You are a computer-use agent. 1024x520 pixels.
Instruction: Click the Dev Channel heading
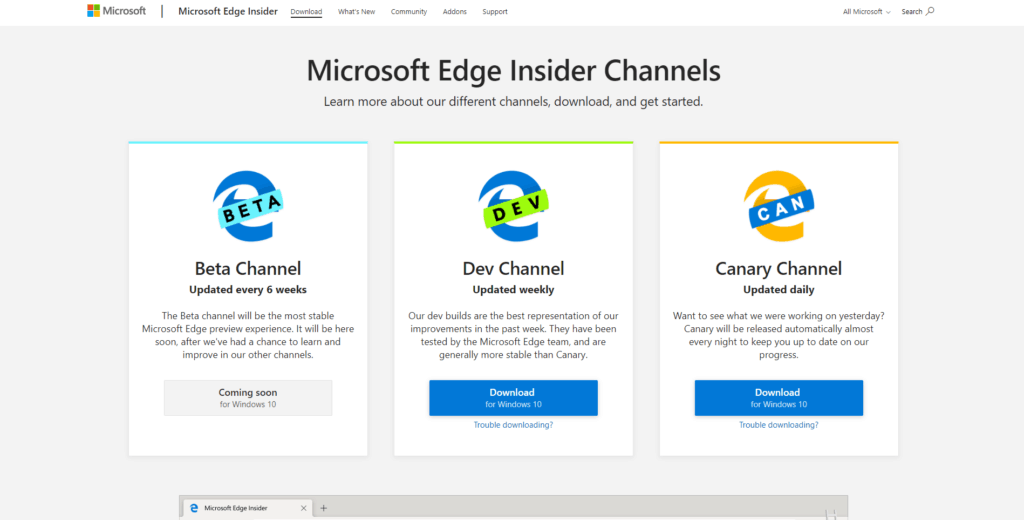coord(513,268)
